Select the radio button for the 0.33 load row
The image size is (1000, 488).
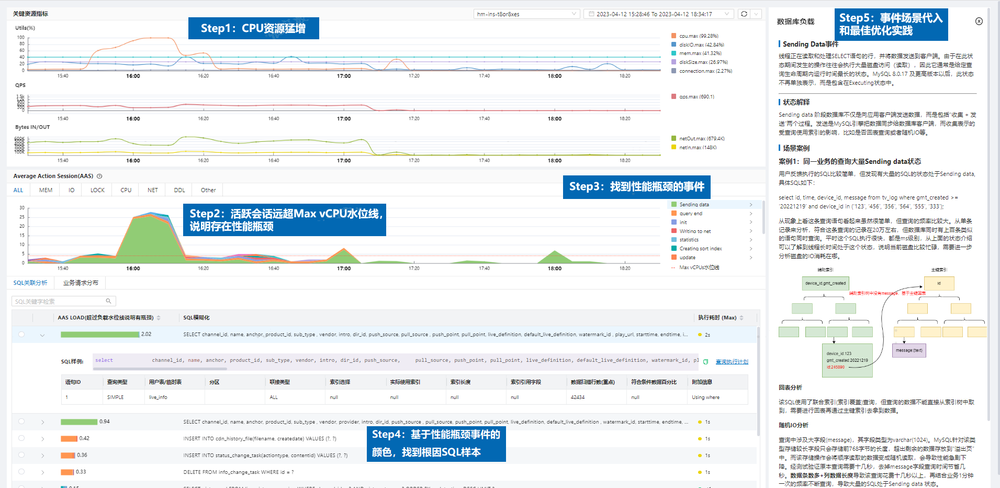pos(22,472)
